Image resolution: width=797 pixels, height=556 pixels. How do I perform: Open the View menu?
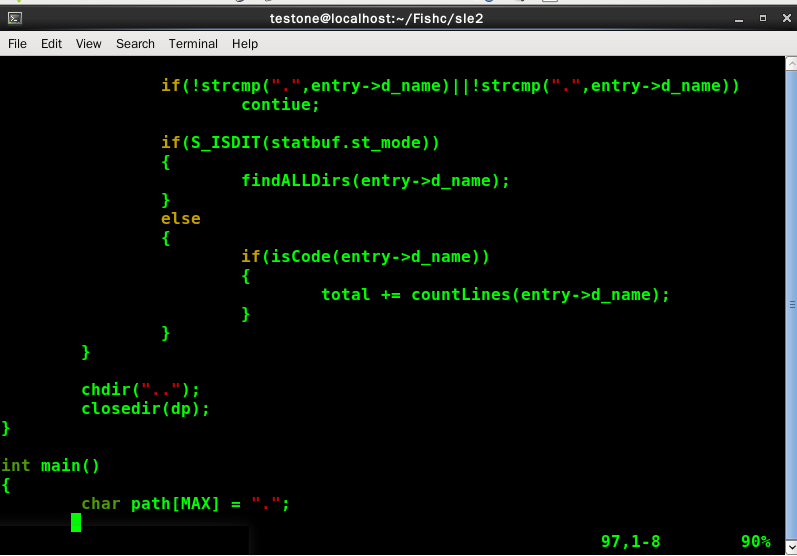[x=89, y=44]
